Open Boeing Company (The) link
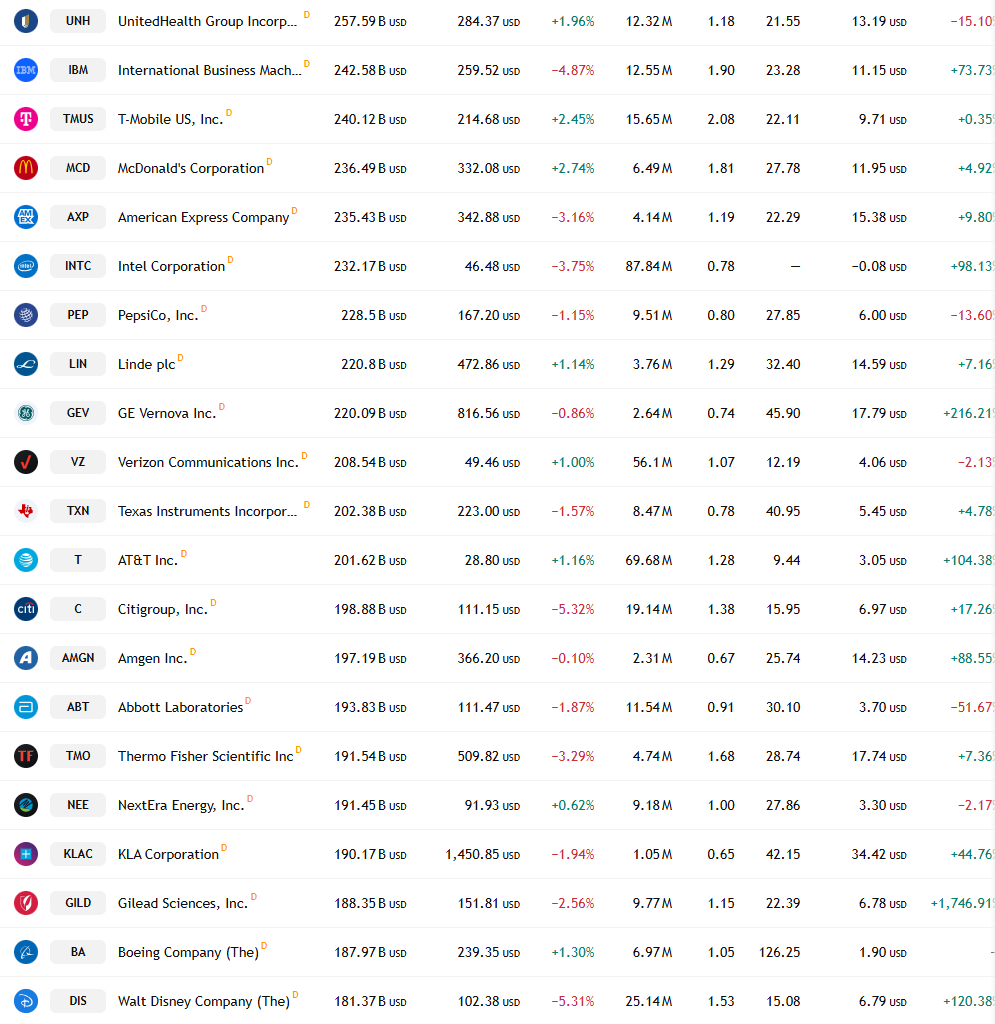This screenshot has width=995, height=1024. [188, 952]
